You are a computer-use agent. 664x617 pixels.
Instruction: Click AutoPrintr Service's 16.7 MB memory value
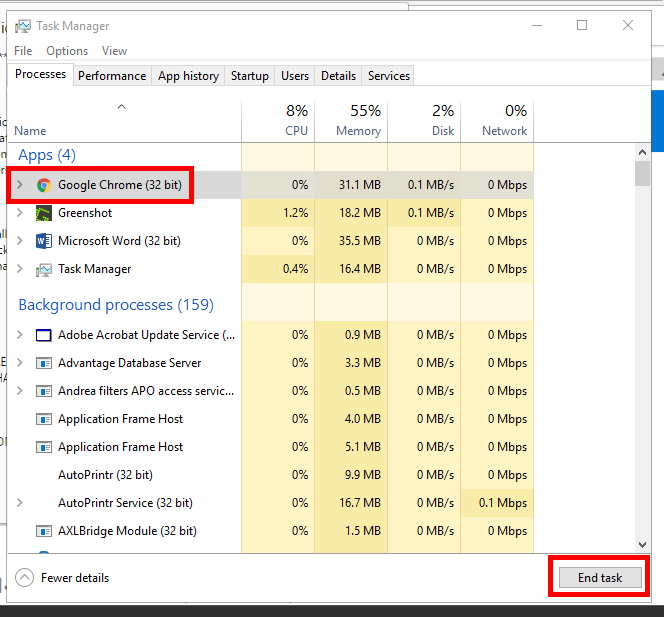pyautogui.click(x=360, y=503)
